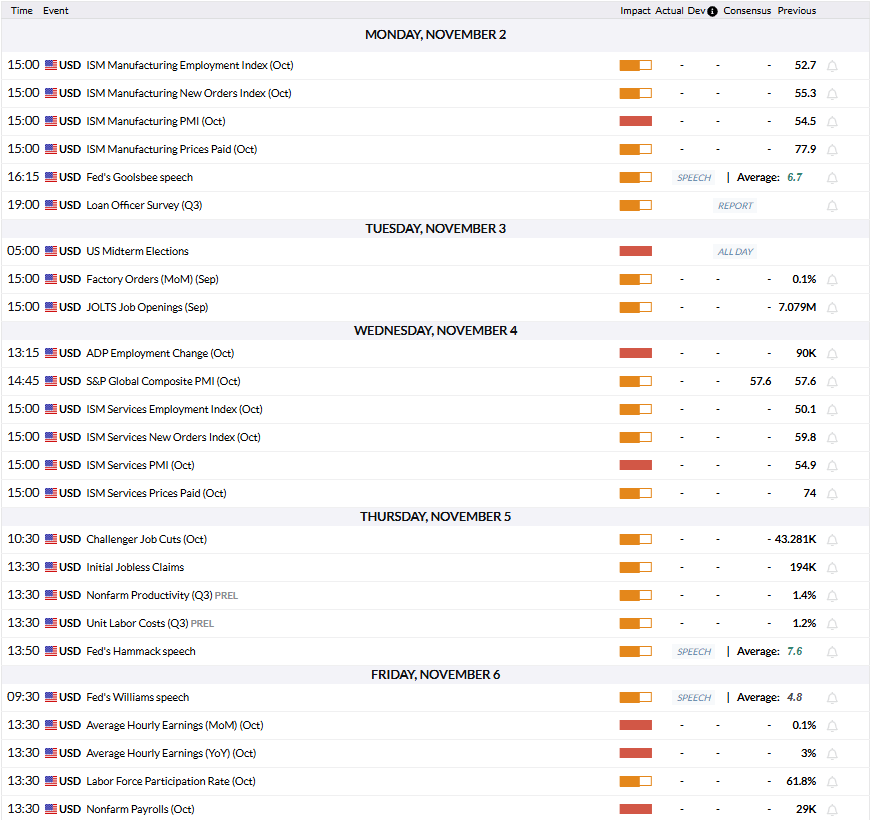Image resolution: width=871 pixels, height=820 pixels.
Task: Open Fed's Goolsbee speech event details
Action: coord(139,177)
